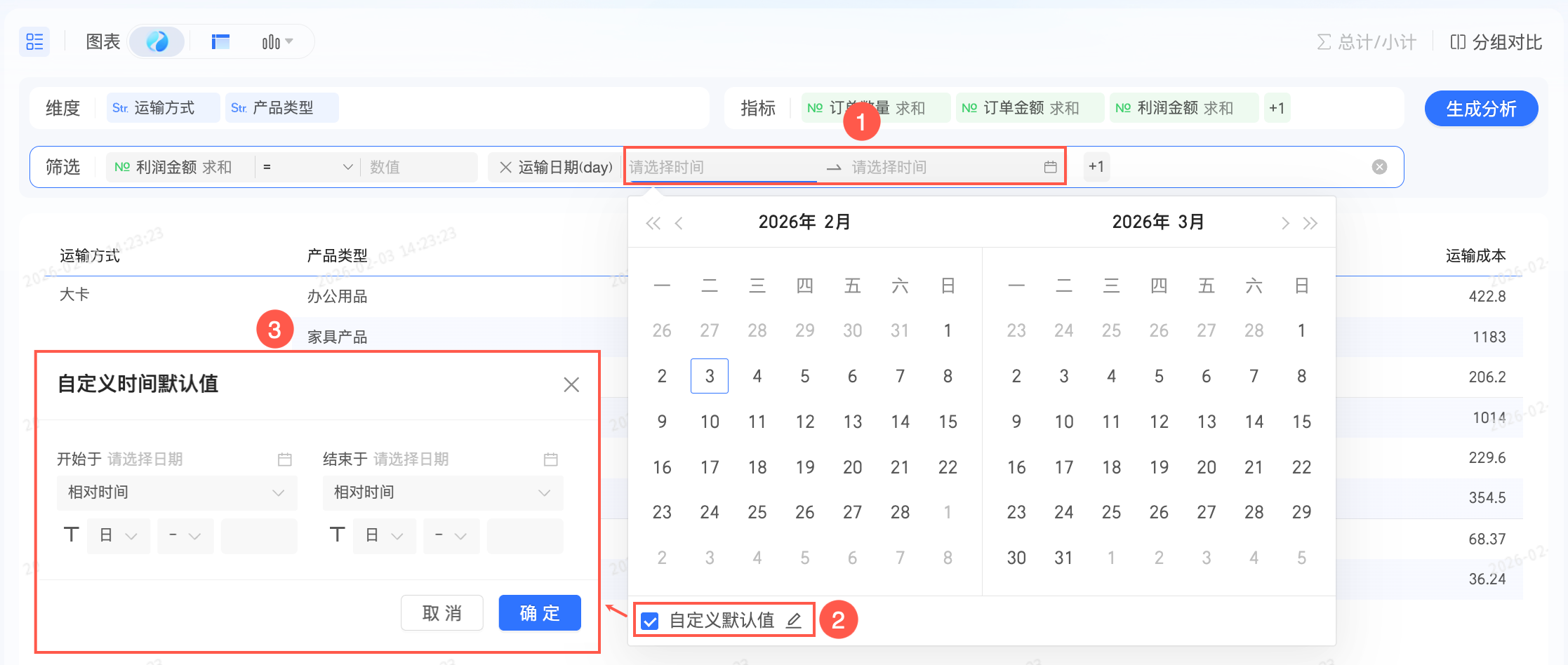Click the 422.8 cost value
Image resolution: width=1568 pixels, height=665 pixels.
click(x=1487, y=297)
